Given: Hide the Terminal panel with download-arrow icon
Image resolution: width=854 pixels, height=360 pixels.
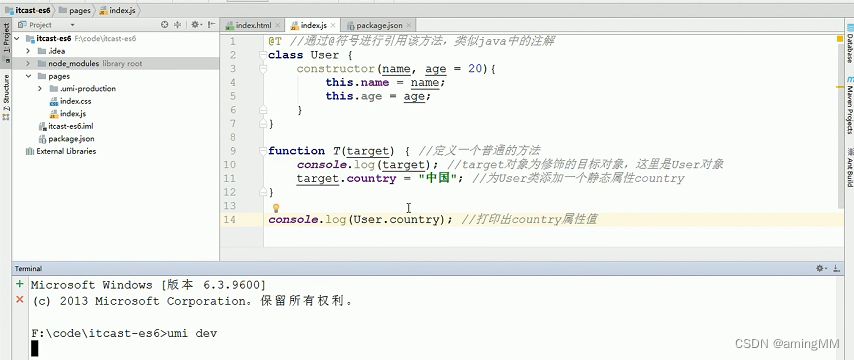Looking at the screenshot, I should click(x=837, y=269).
